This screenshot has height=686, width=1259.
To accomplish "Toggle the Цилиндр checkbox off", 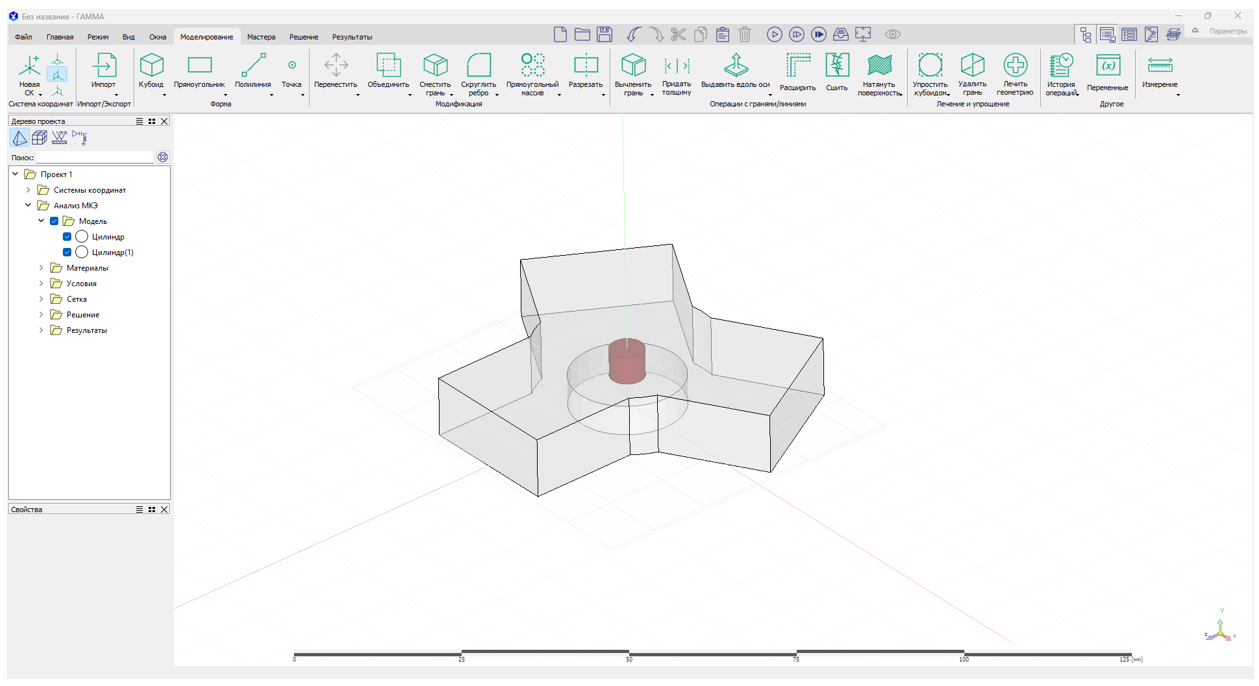I will [67, 237].
